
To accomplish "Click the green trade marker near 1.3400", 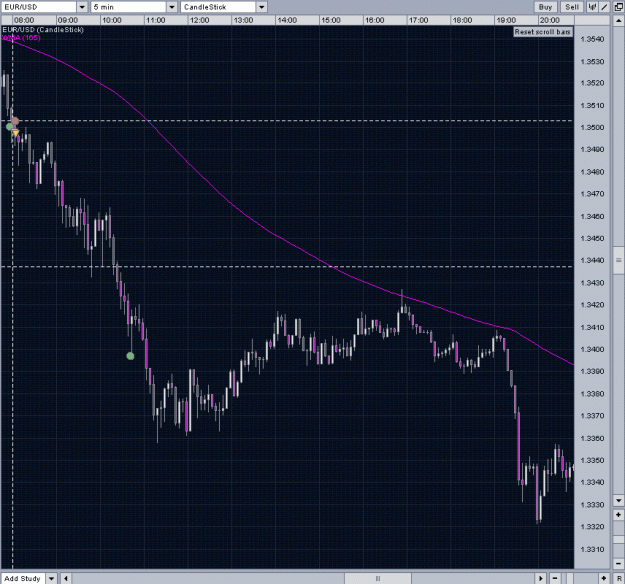I will tap(130, 356).
